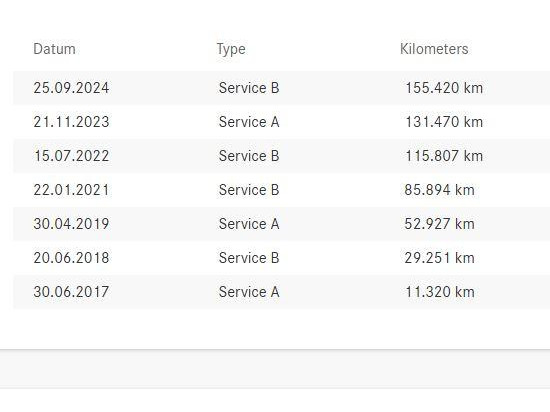Click the Type column header
Viewport: 550px width, 412px height.
[231, 49]
